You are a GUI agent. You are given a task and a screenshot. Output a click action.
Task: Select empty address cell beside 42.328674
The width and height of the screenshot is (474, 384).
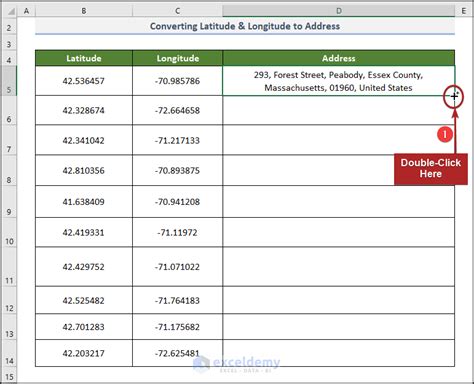point(338,111)
